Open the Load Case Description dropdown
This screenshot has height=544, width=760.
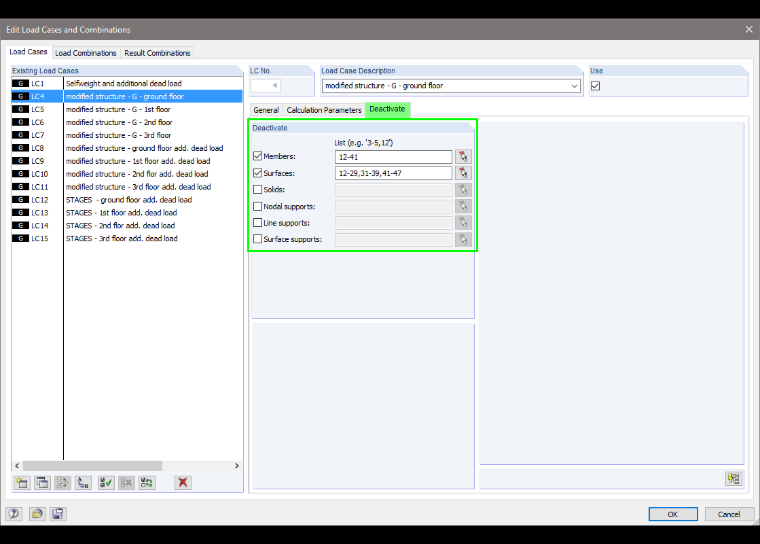pos(574,86)
